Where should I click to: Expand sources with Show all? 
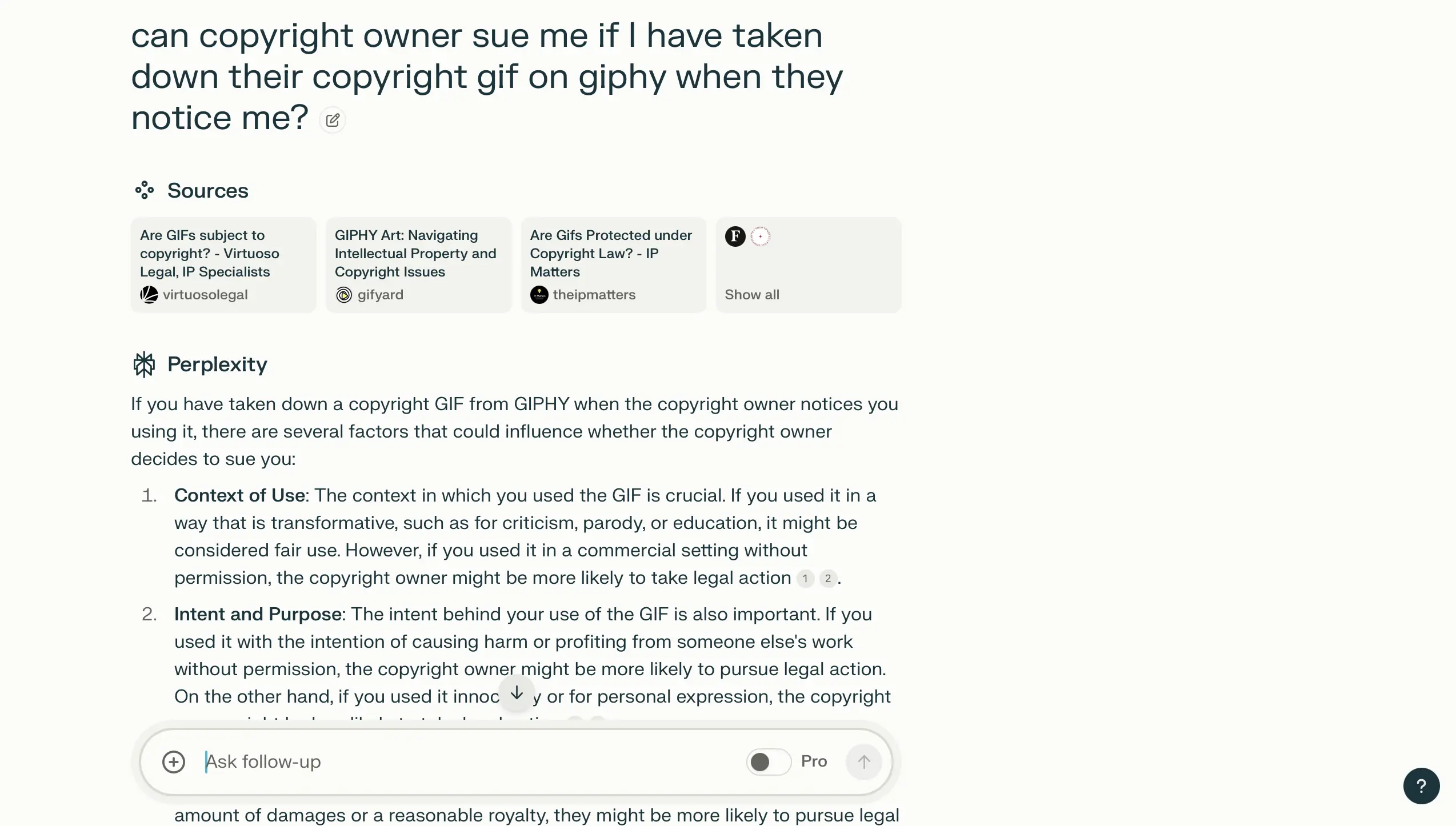click(x=752, y=295)
